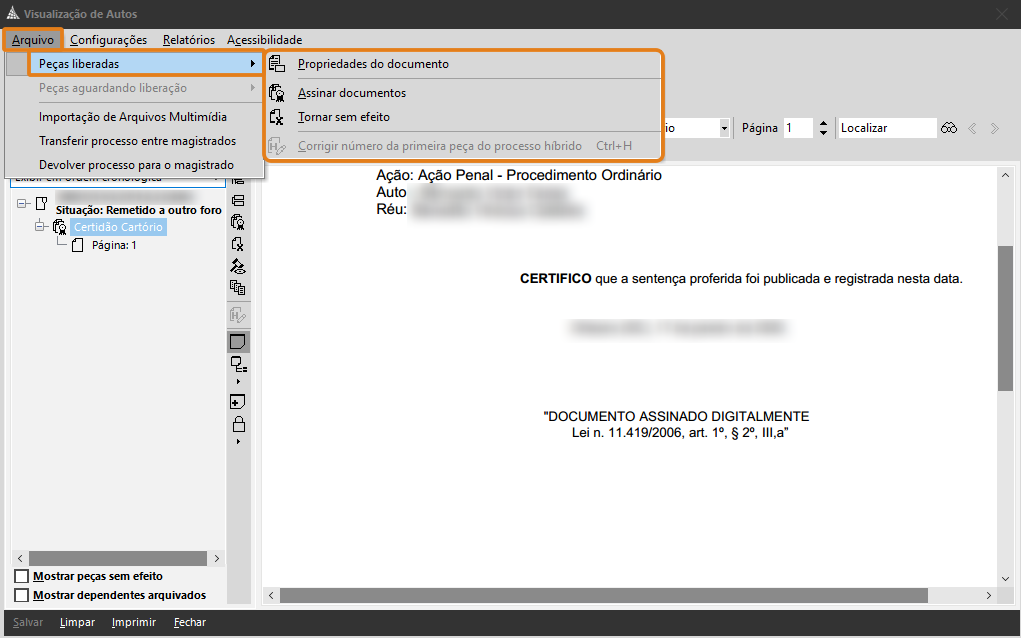Click the document horizontal scrollbar right arrow

(988, 595)
